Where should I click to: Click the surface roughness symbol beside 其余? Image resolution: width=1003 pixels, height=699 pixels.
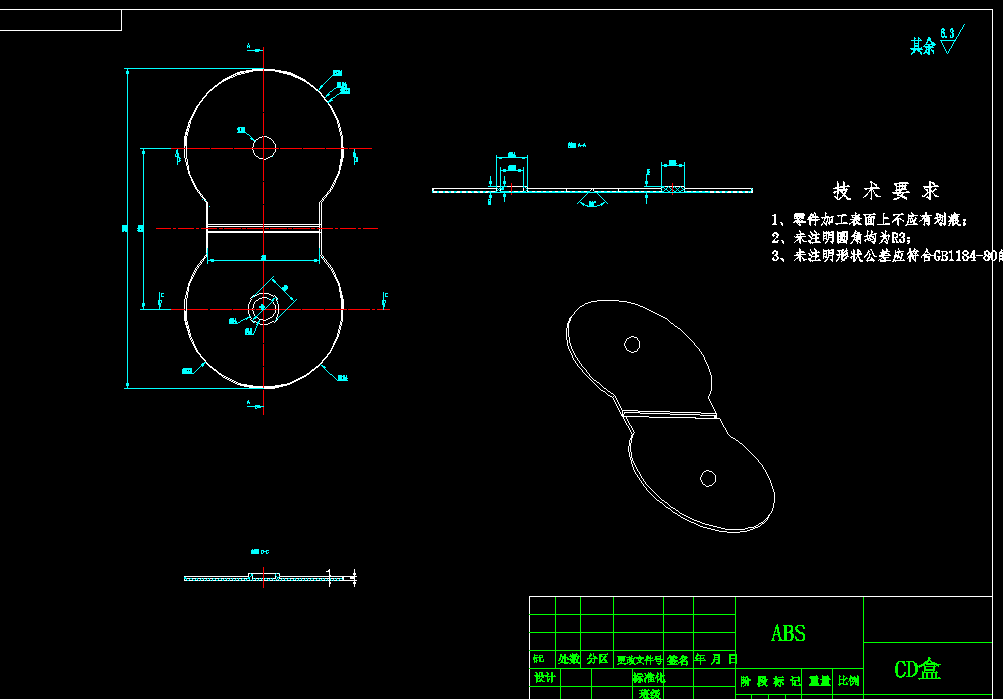tap(952, 40)
